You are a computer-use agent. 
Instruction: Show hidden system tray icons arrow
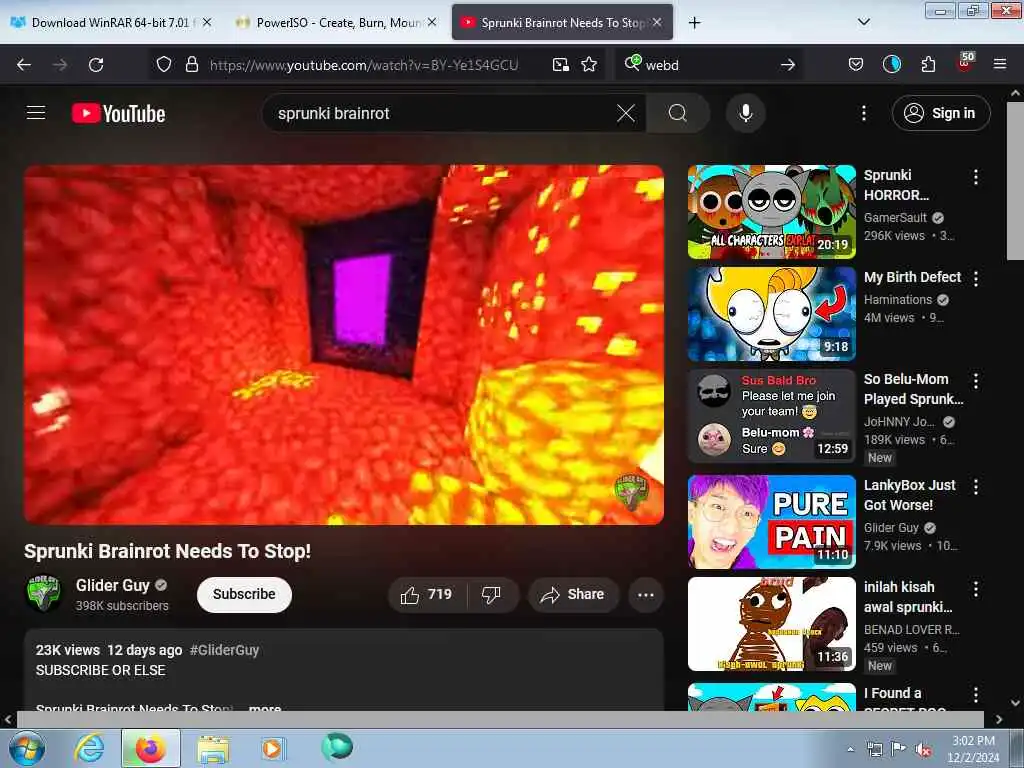850,749
